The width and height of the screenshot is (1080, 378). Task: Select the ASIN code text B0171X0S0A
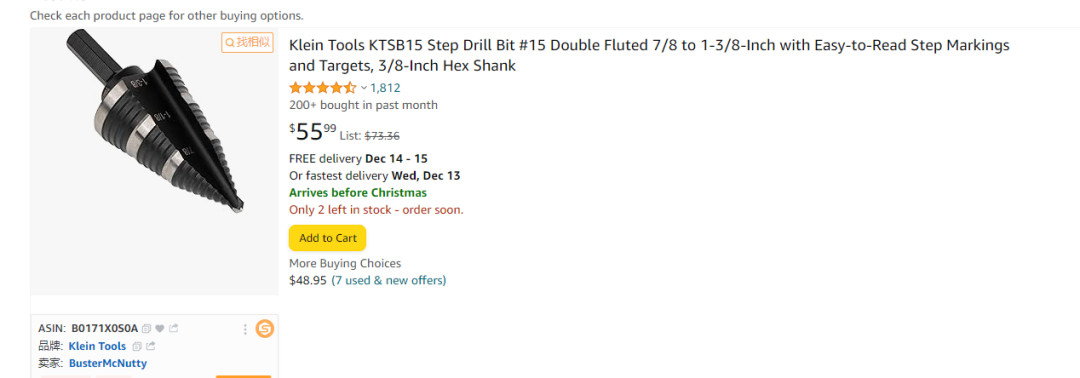[x=105, y=328]
